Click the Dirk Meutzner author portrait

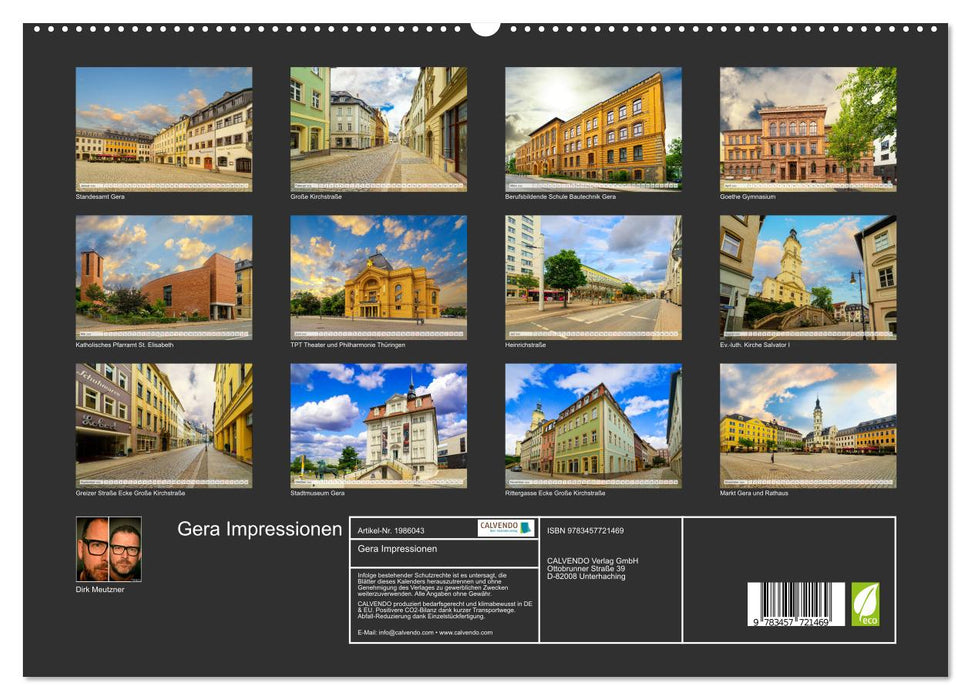click(109, 548)
